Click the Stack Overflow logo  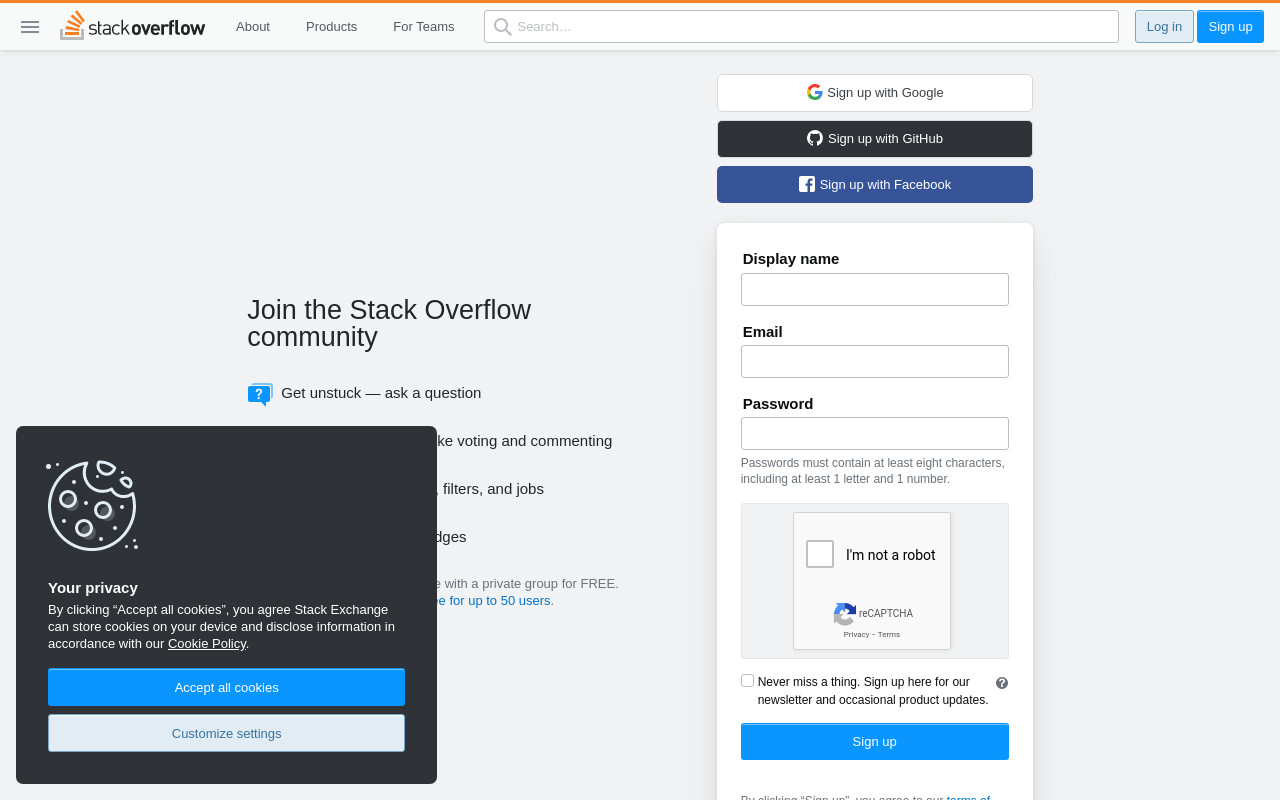(132, 26)
